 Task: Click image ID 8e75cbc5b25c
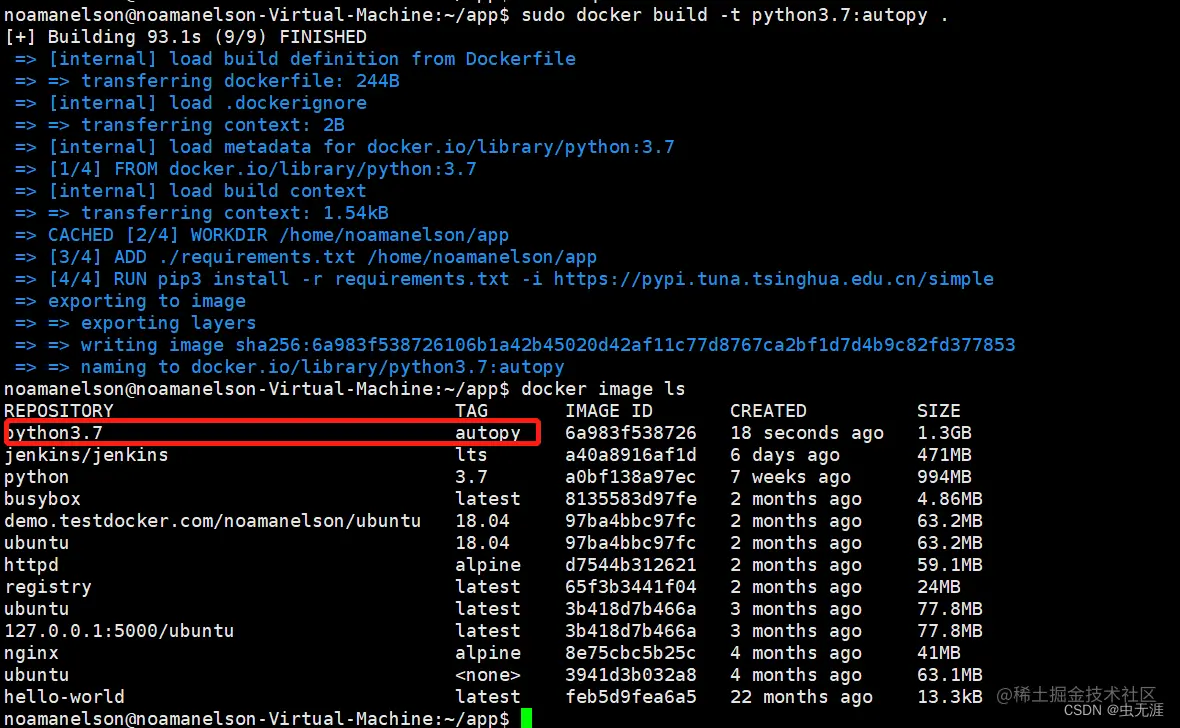pyautogui.click(x=631, y=653)
